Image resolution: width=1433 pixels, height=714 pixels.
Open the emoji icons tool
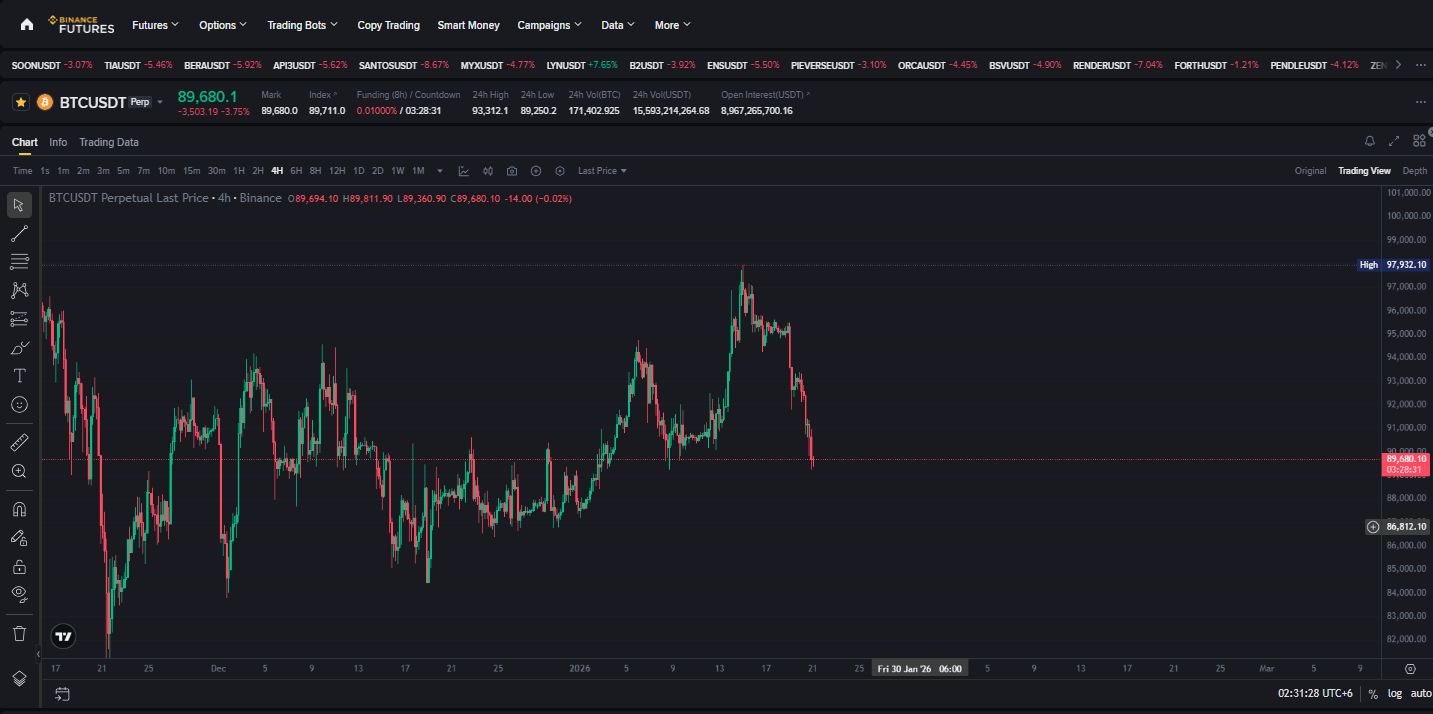pyautogui.click(x=19, y=404)
